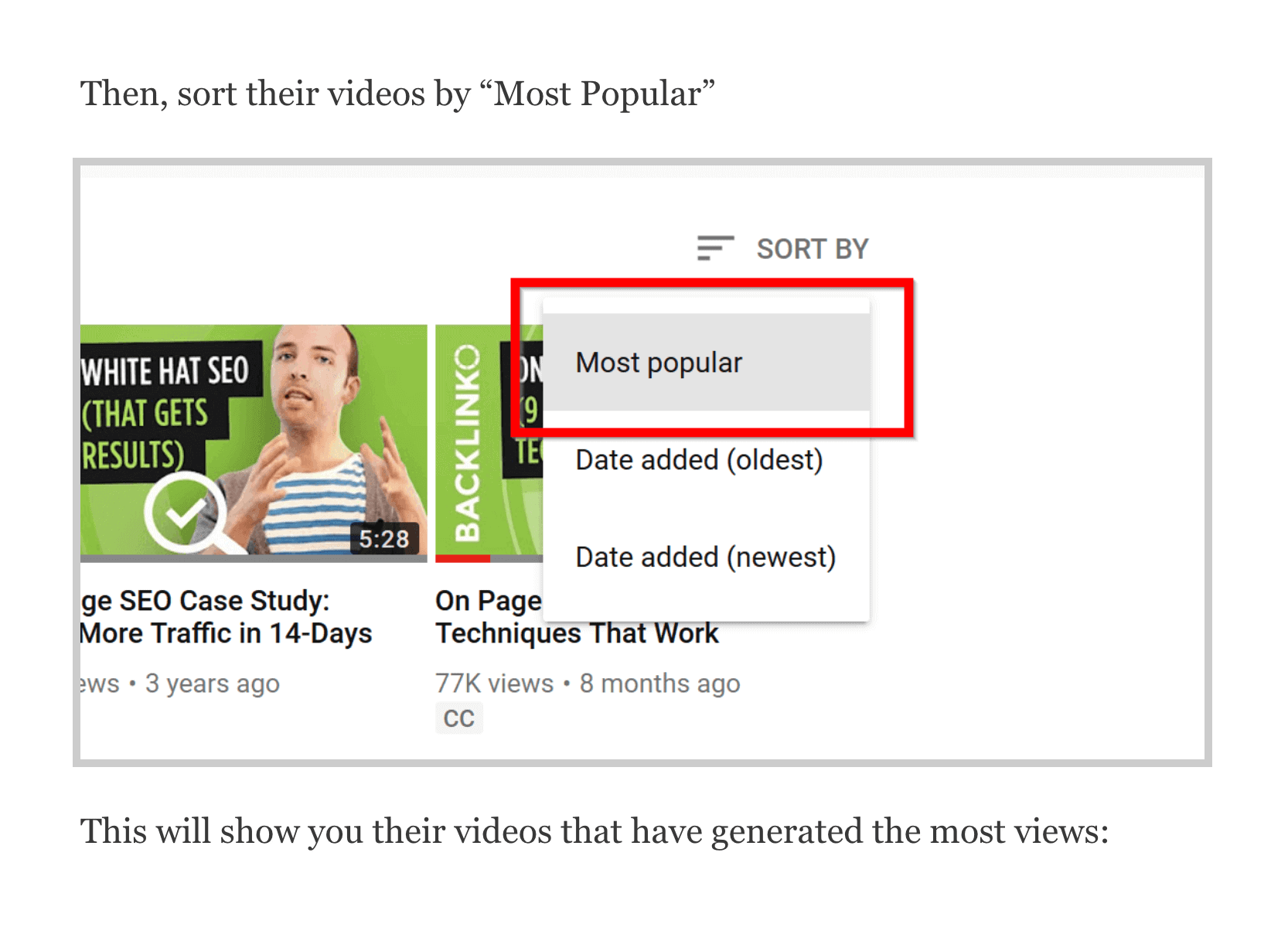This screenshot has height=931, width=1288.
Task: Click the 5:28 duration badge
Action: coord(384,538)
